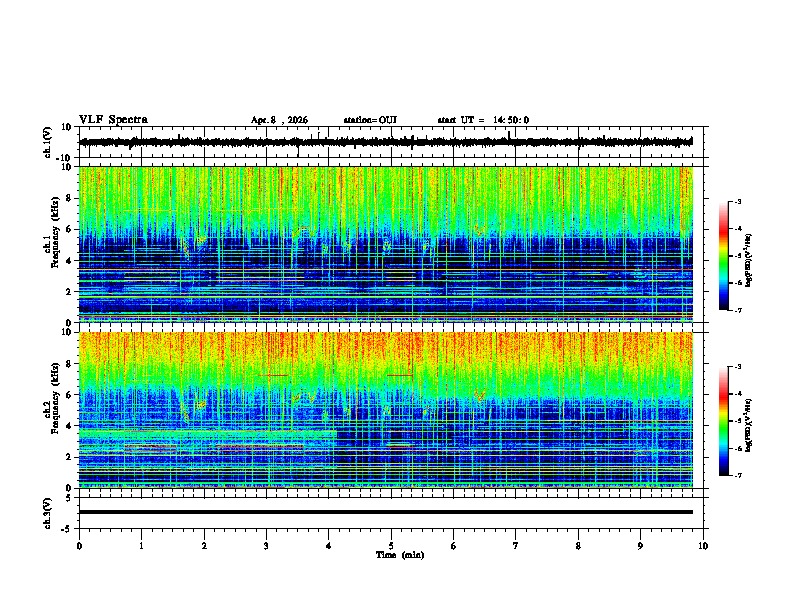Click ch.2 frequency axis tick "8"

[69, 364]
